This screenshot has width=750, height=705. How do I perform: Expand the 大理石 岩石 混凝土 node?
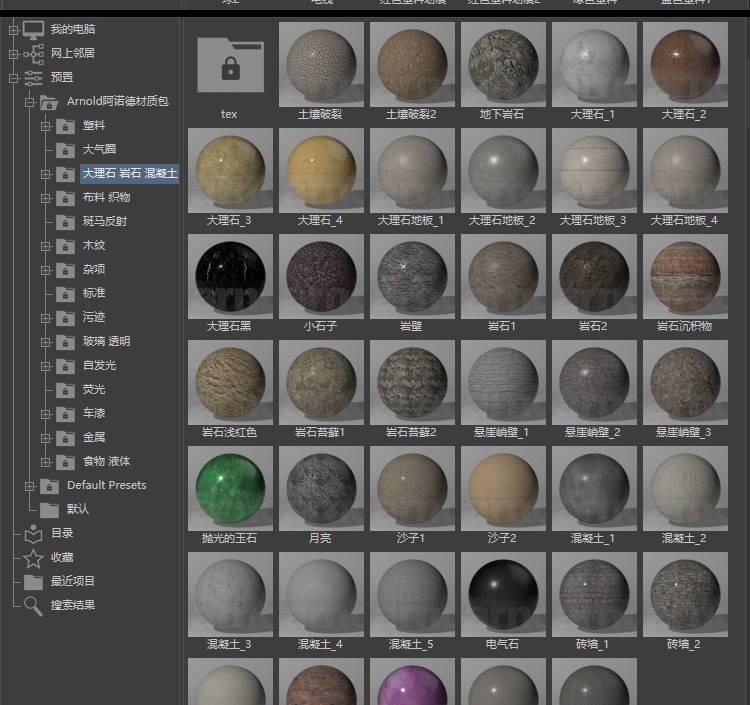click(x=45, y=174)
